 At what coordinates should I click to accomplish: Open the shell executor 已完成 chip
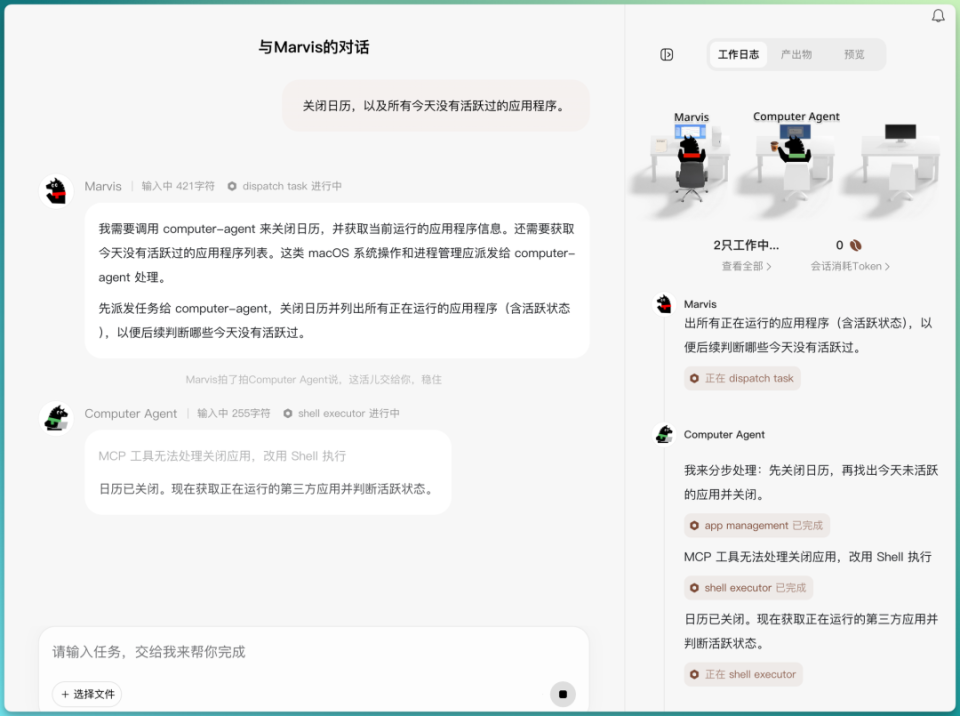(748, 588)
